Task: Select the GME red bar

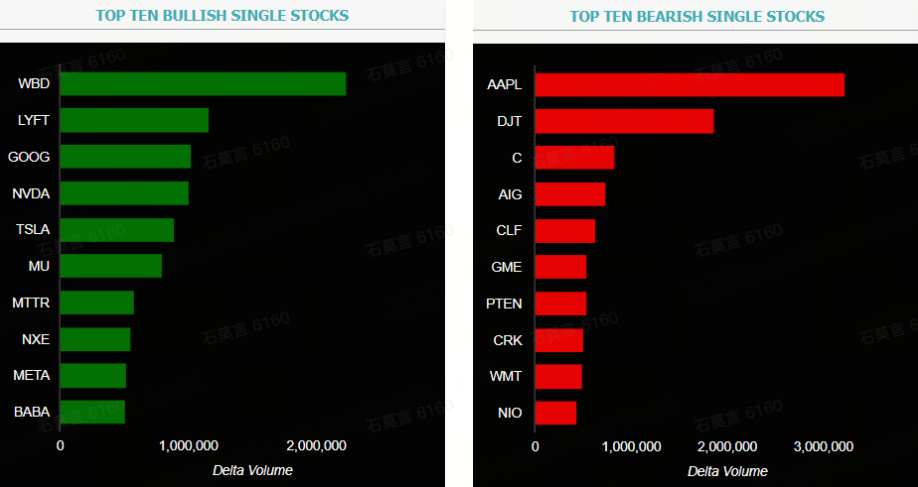Action: tap(560, 267)
